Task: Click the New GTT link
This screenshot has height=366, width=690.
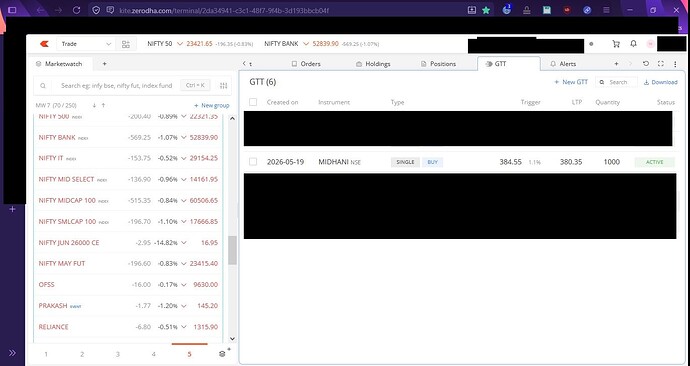Action: [x=571, y=82]
